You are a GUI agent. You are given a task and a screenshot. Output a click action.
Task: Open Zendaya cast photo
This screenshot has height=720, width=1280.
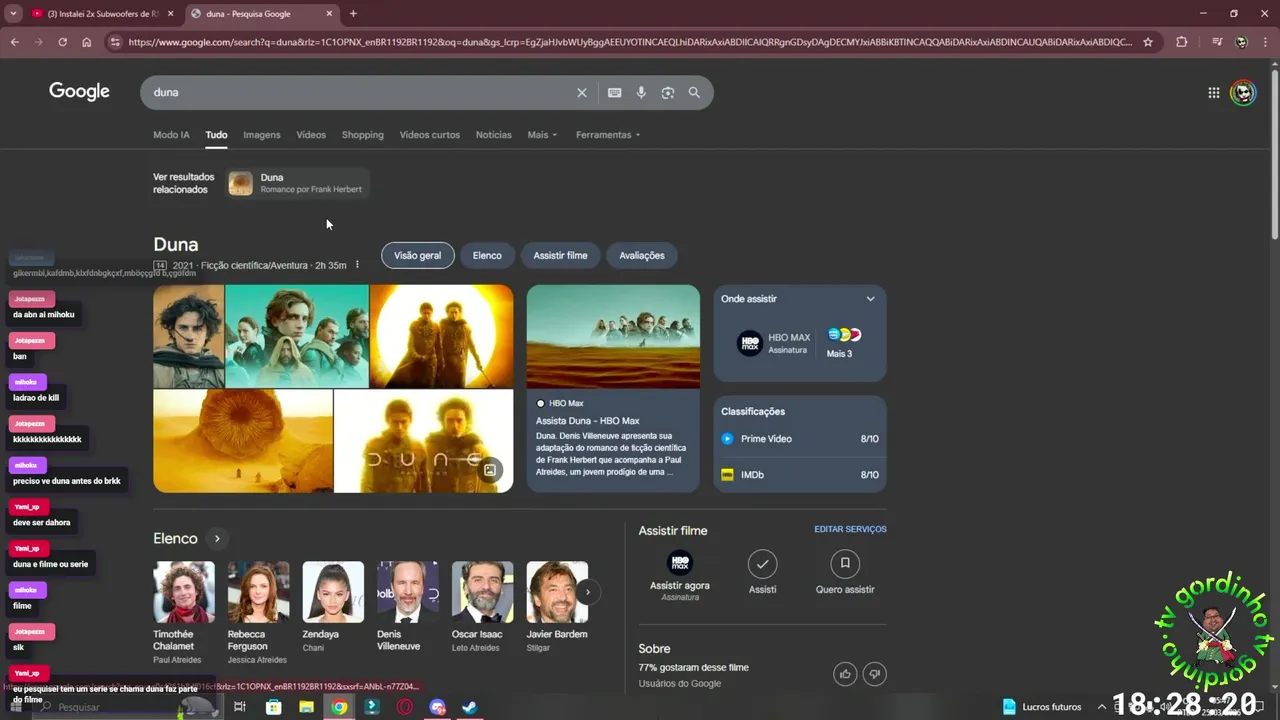coord(333,592)
